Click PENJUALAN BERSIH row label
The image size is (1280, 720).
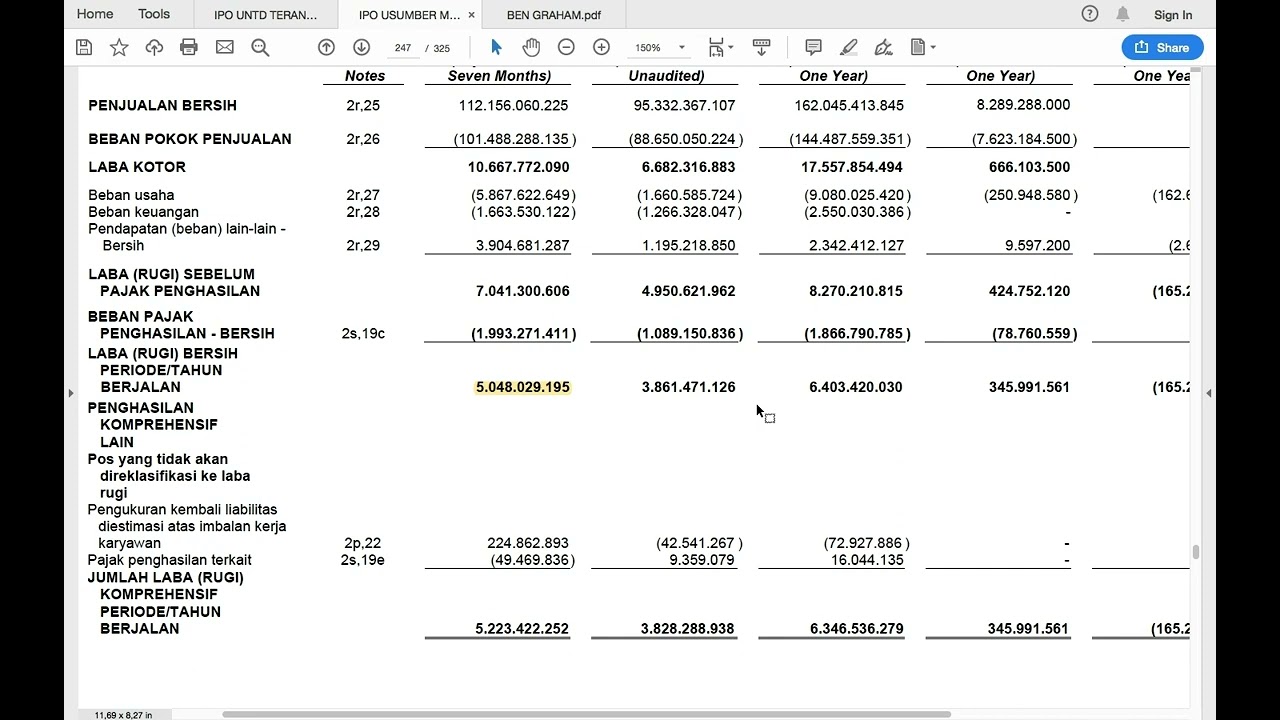click(x=162, y=105)
